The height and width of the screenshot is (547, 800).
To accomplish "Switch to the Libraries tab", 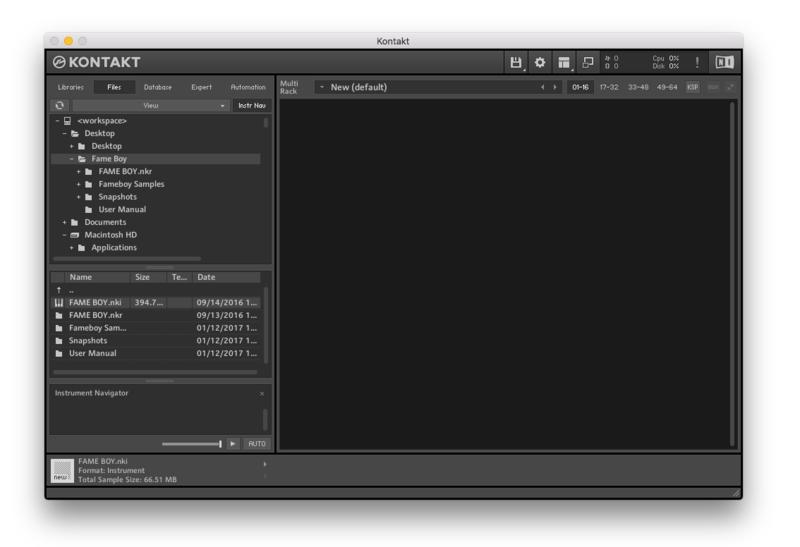I will (70, 87).
